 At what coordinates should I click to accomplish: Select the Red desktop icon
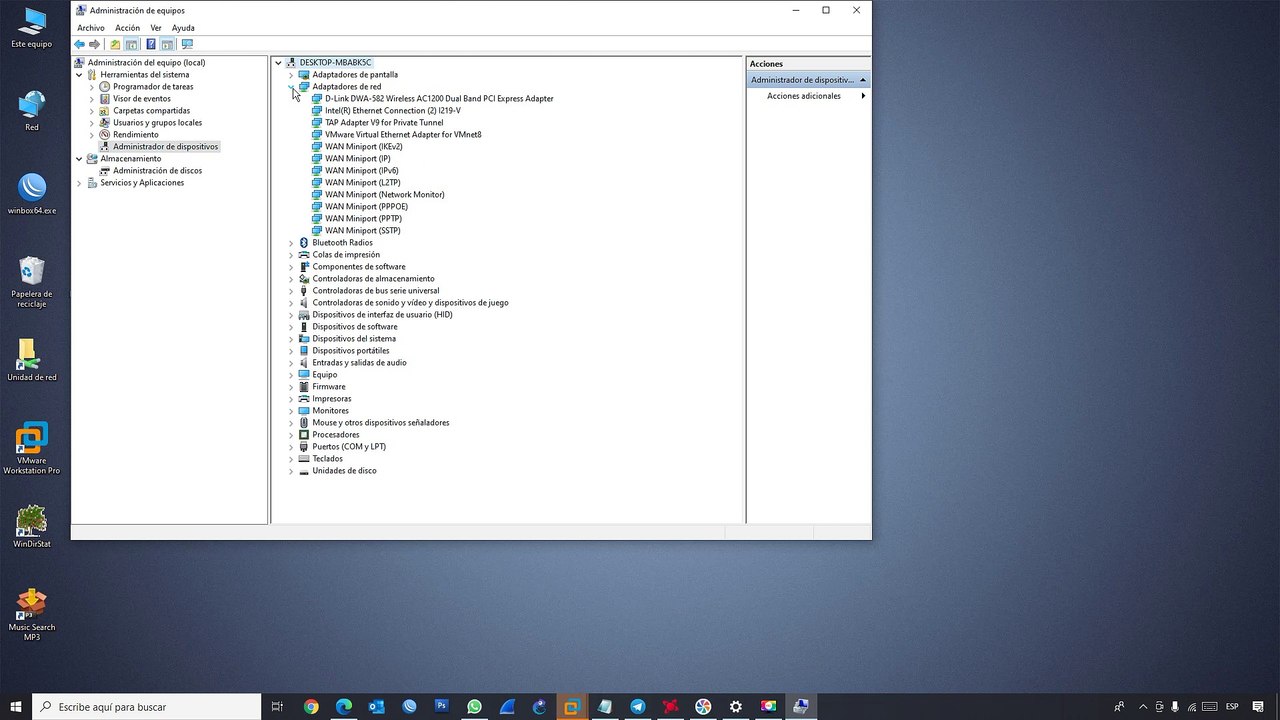click(32, 111)
